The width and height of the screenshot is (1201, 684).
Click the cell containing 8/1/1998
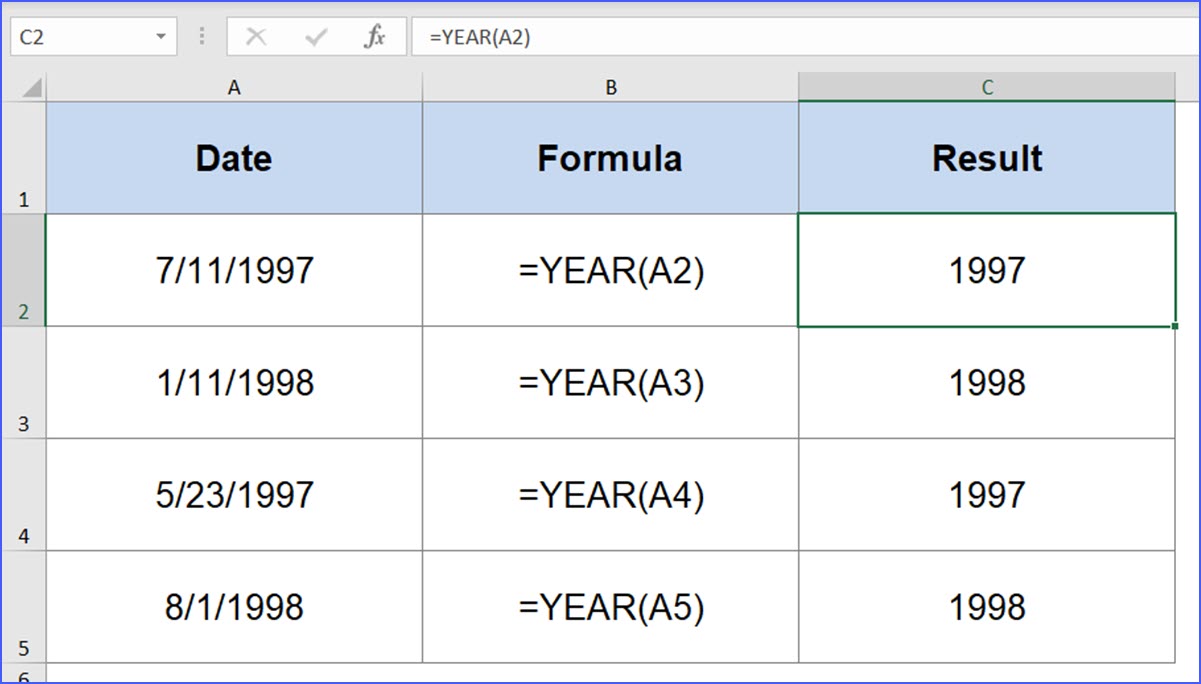point(233,607)
